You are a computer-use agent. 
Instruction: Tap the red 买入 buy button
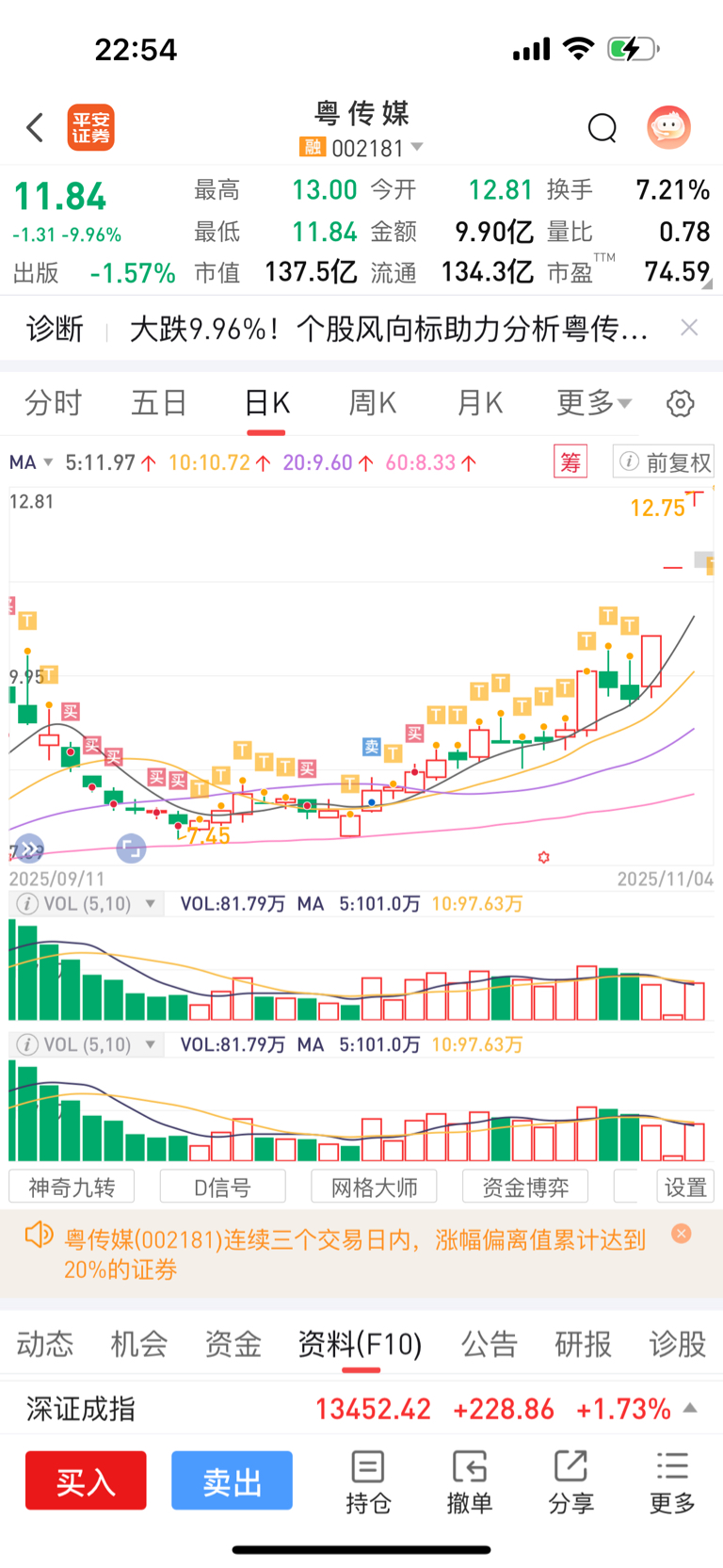[86, 1480]
